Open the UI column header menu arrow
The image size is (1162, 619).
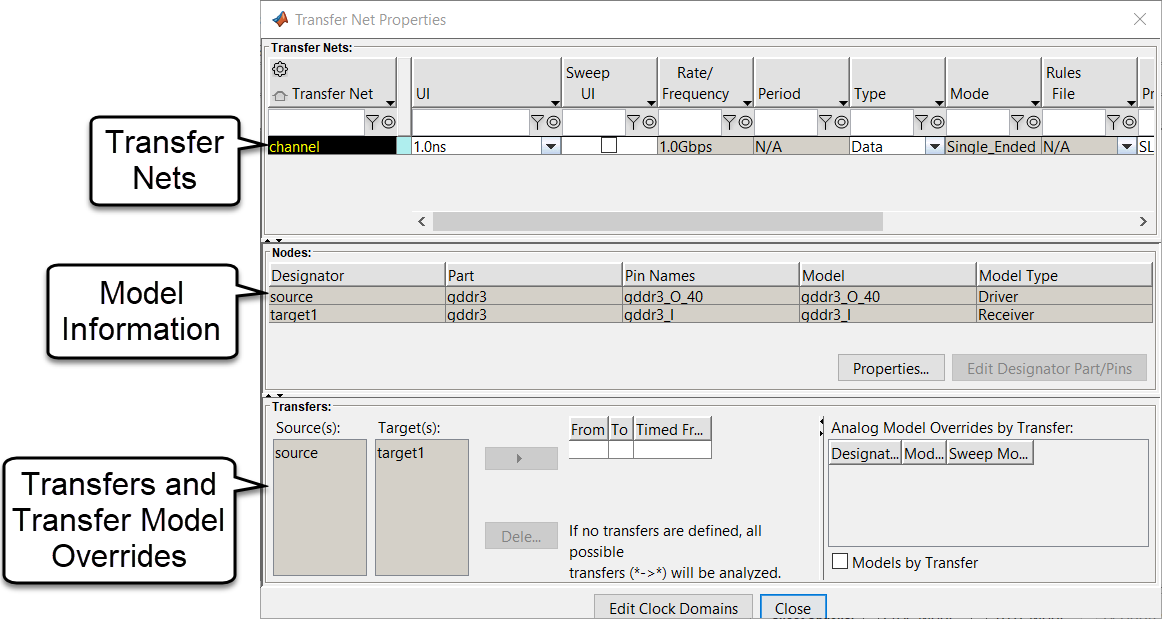pyautogui.click(x=555, y=103)
